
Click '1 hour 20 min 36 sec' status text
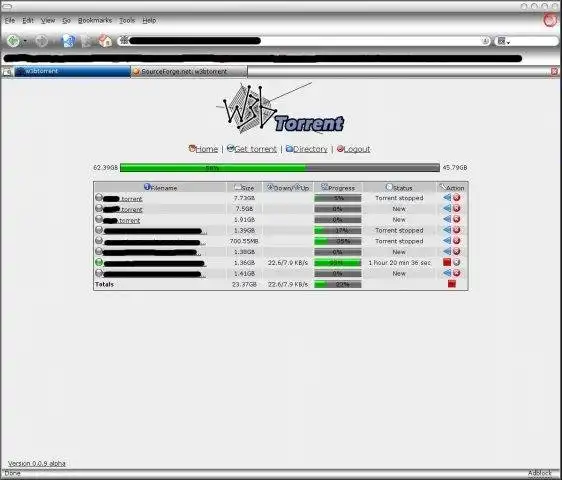point(399,263)
